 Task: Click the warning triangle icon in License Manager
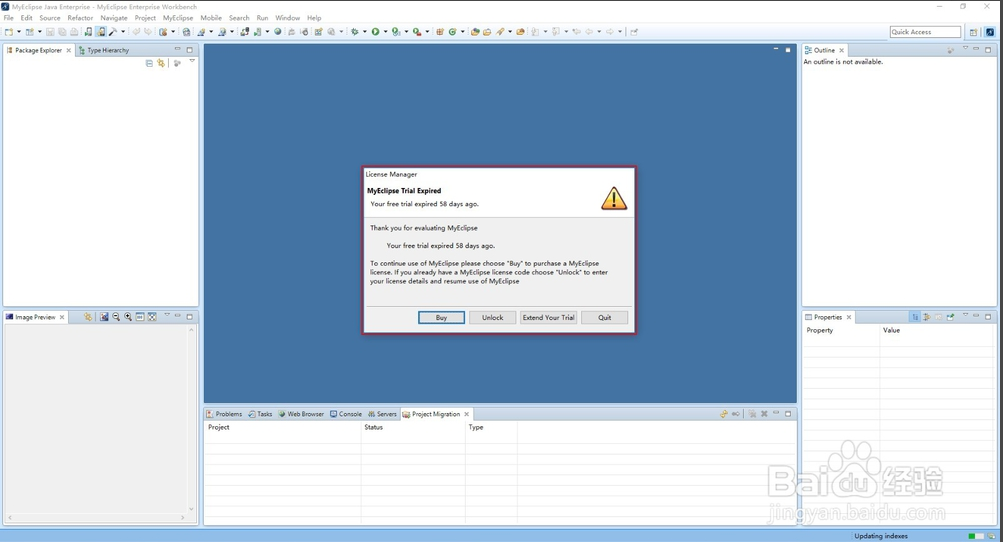pos(613,198)
